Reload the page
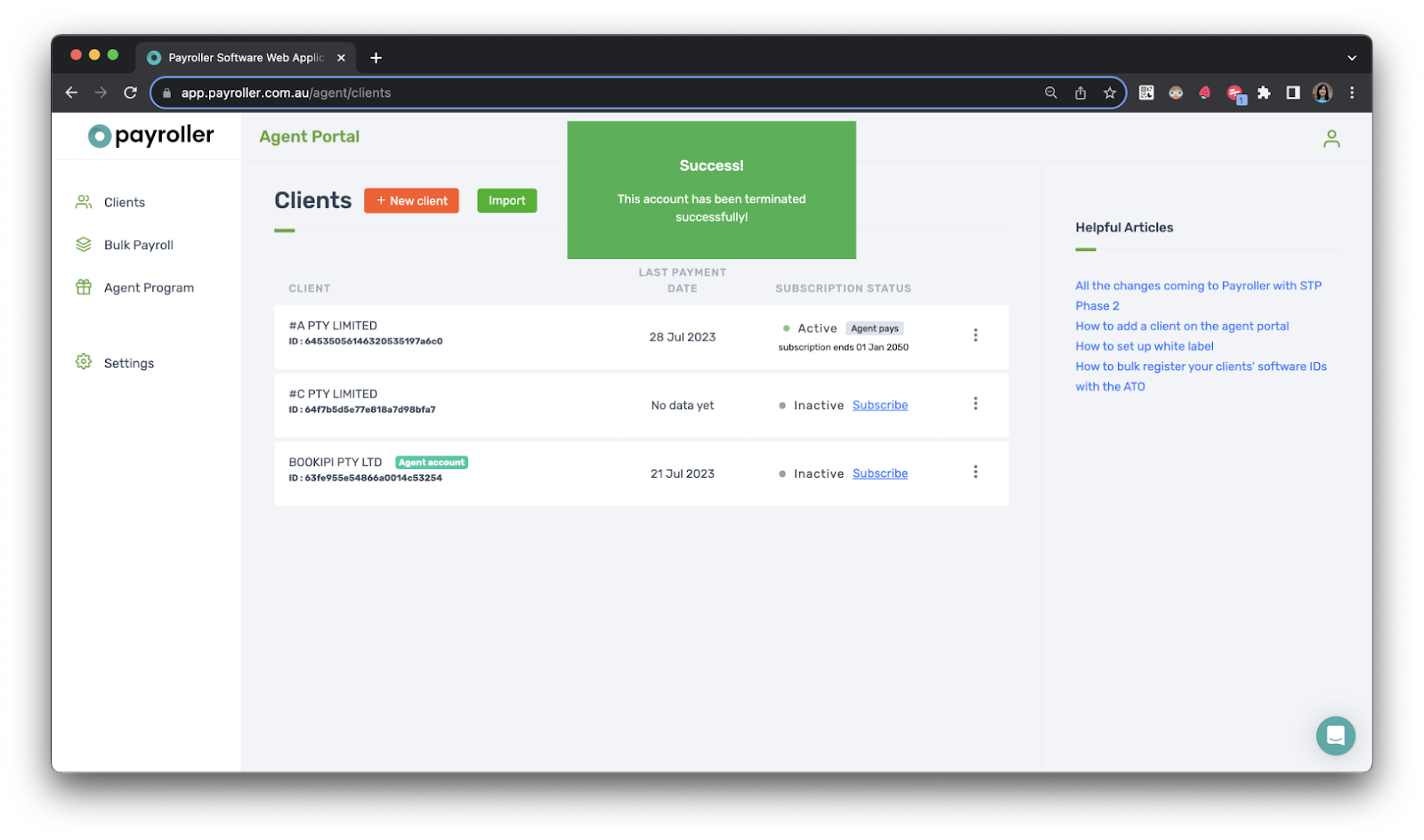1424x840 pixels. pos(130,93)
